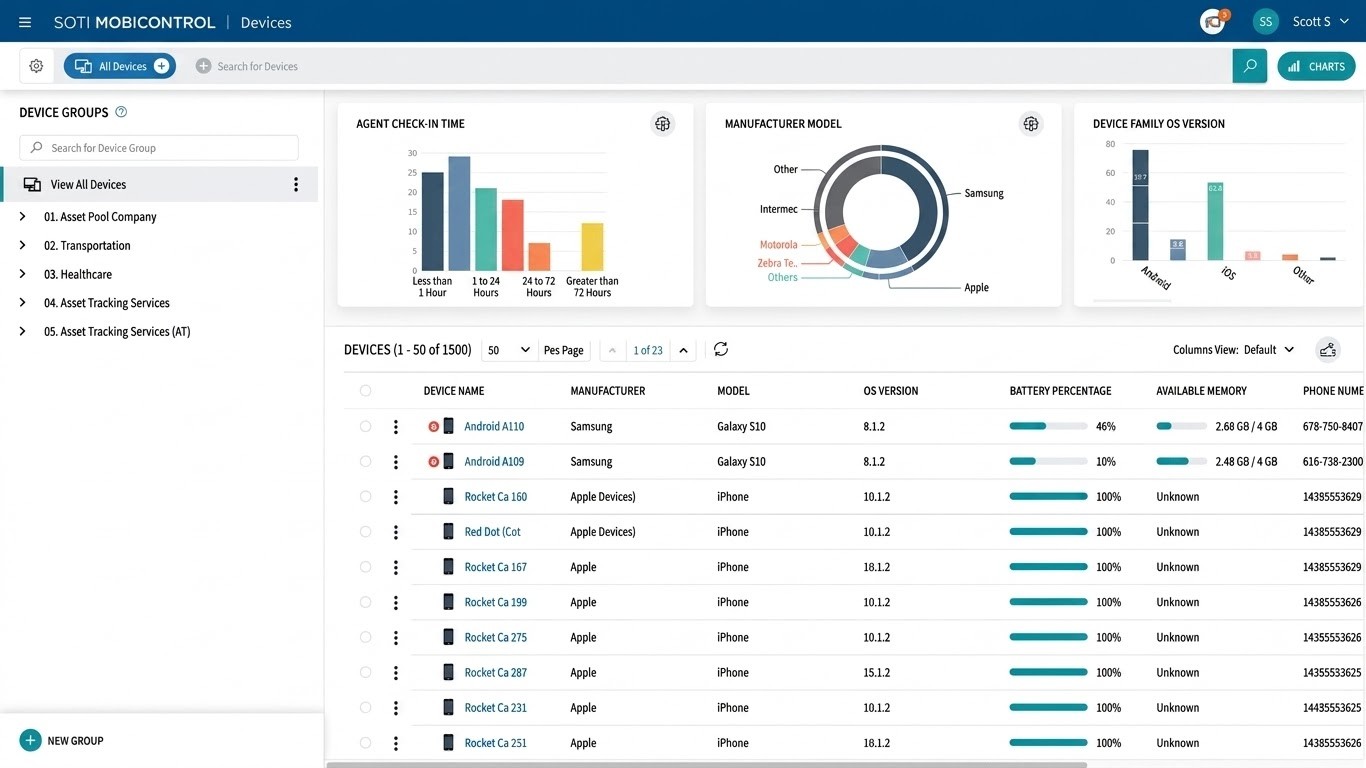Open the hamburger navigation menu
The height and width of the screenshot is (768, 1366).
tap(25, 22)
